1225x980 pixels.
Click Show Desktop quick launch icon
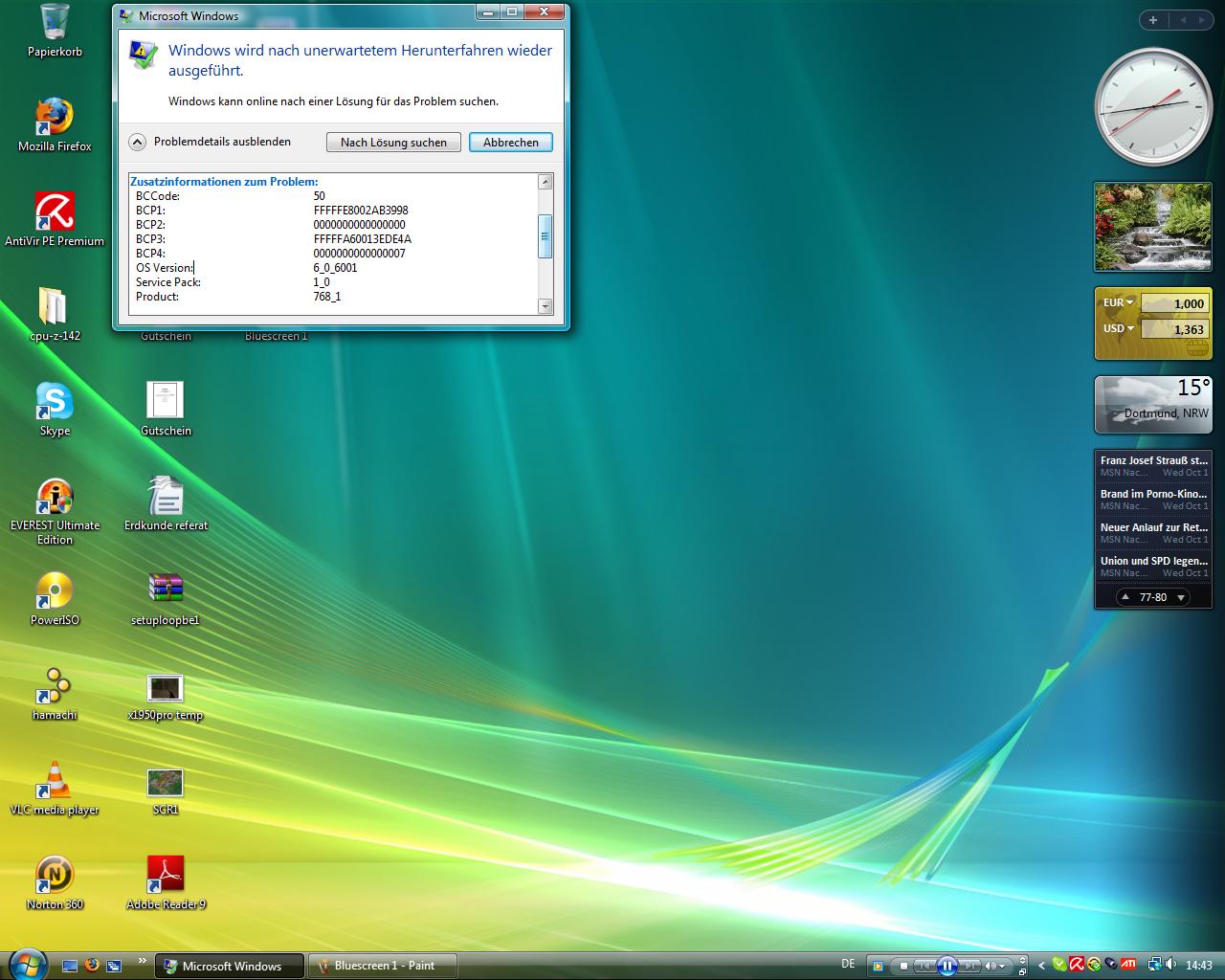click(70, 966)
